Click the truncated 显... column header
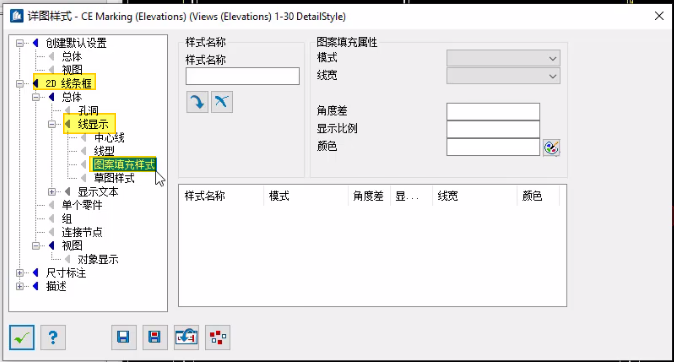The image size is (674, 362). [x=411, y=196]
